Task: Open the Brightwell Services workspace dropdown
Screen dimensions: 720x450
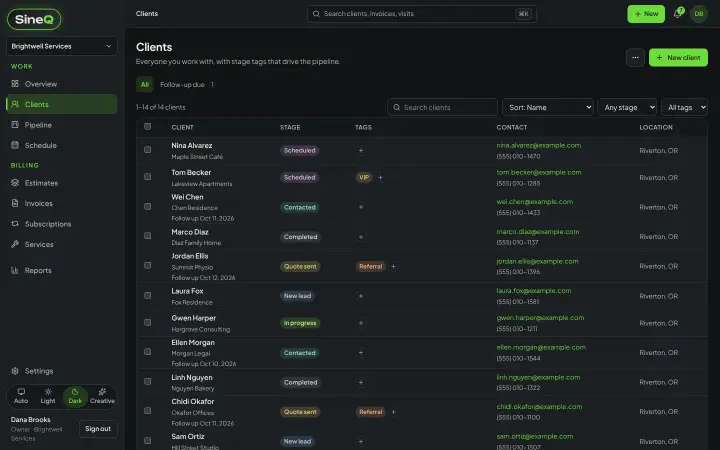Action: [62, 46]
